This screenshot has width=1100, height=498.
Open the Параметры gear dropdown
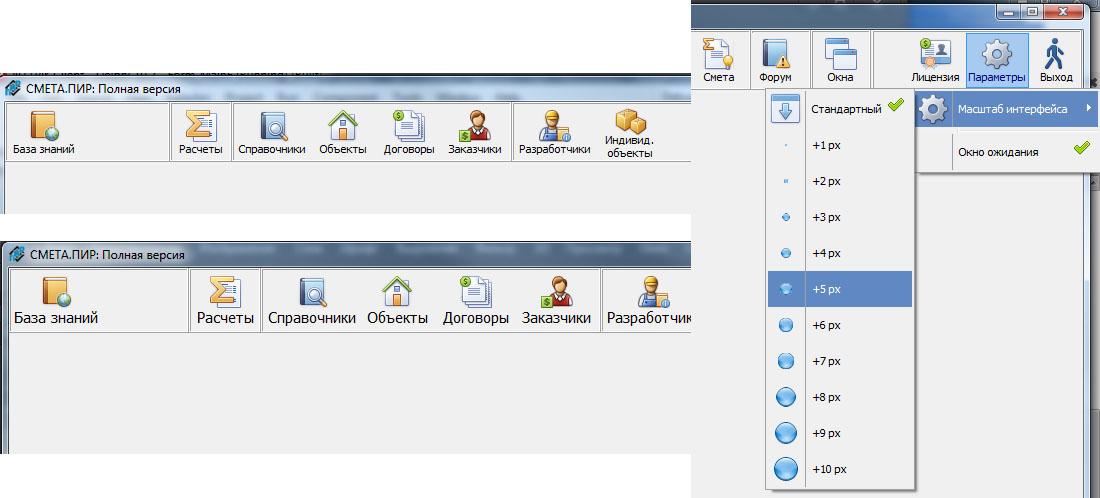click(x=996, y=59)
